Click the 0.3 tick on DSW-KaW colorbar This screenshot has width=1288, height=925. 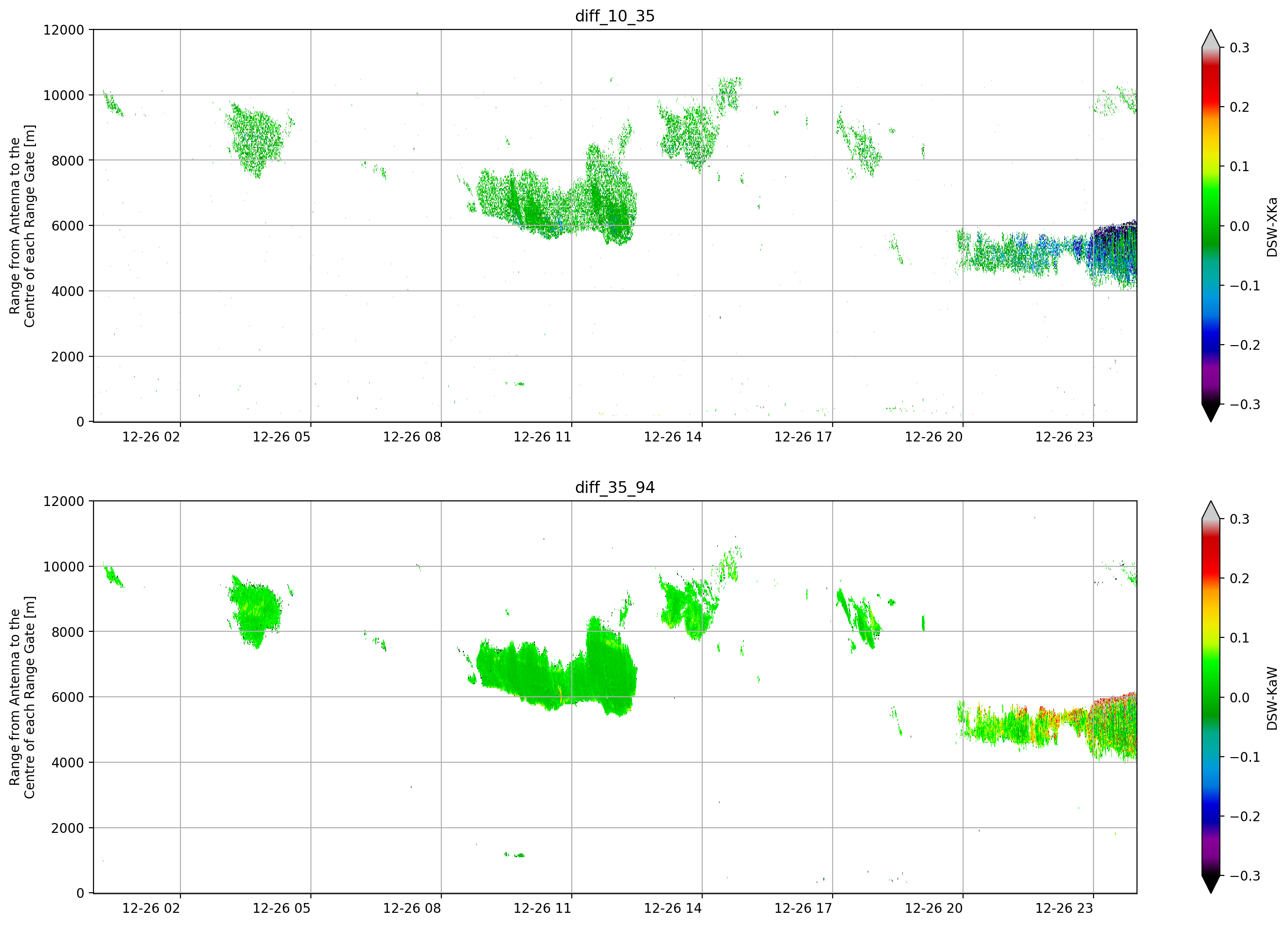click(1239, 519)
